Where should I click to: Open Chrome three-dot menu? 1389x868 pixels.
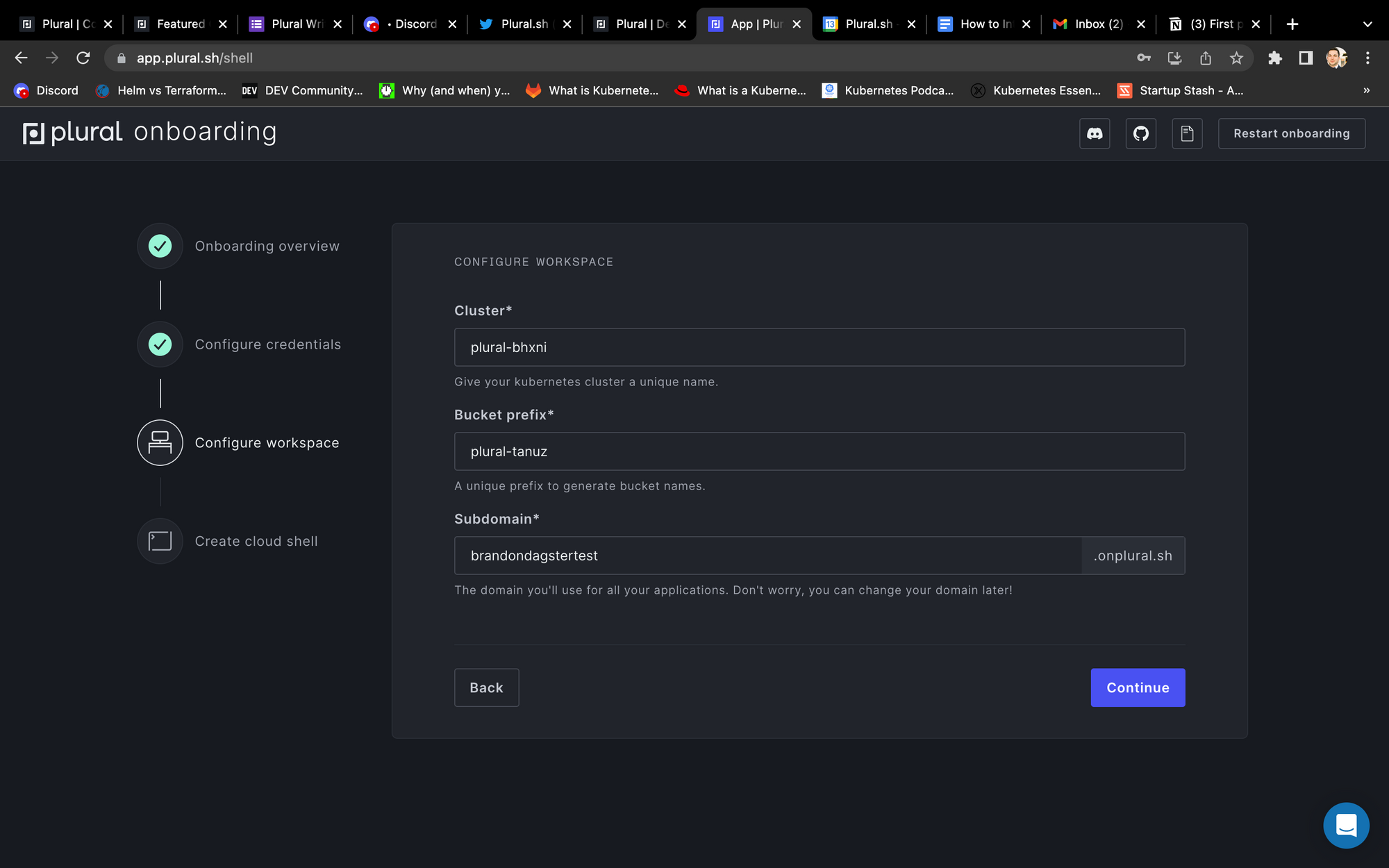[1367, 58]
